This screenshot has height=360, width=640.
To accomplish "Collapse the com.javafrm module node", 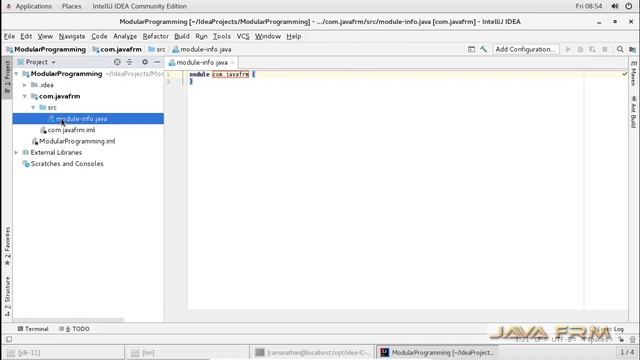I will click(x=25, y=96).
